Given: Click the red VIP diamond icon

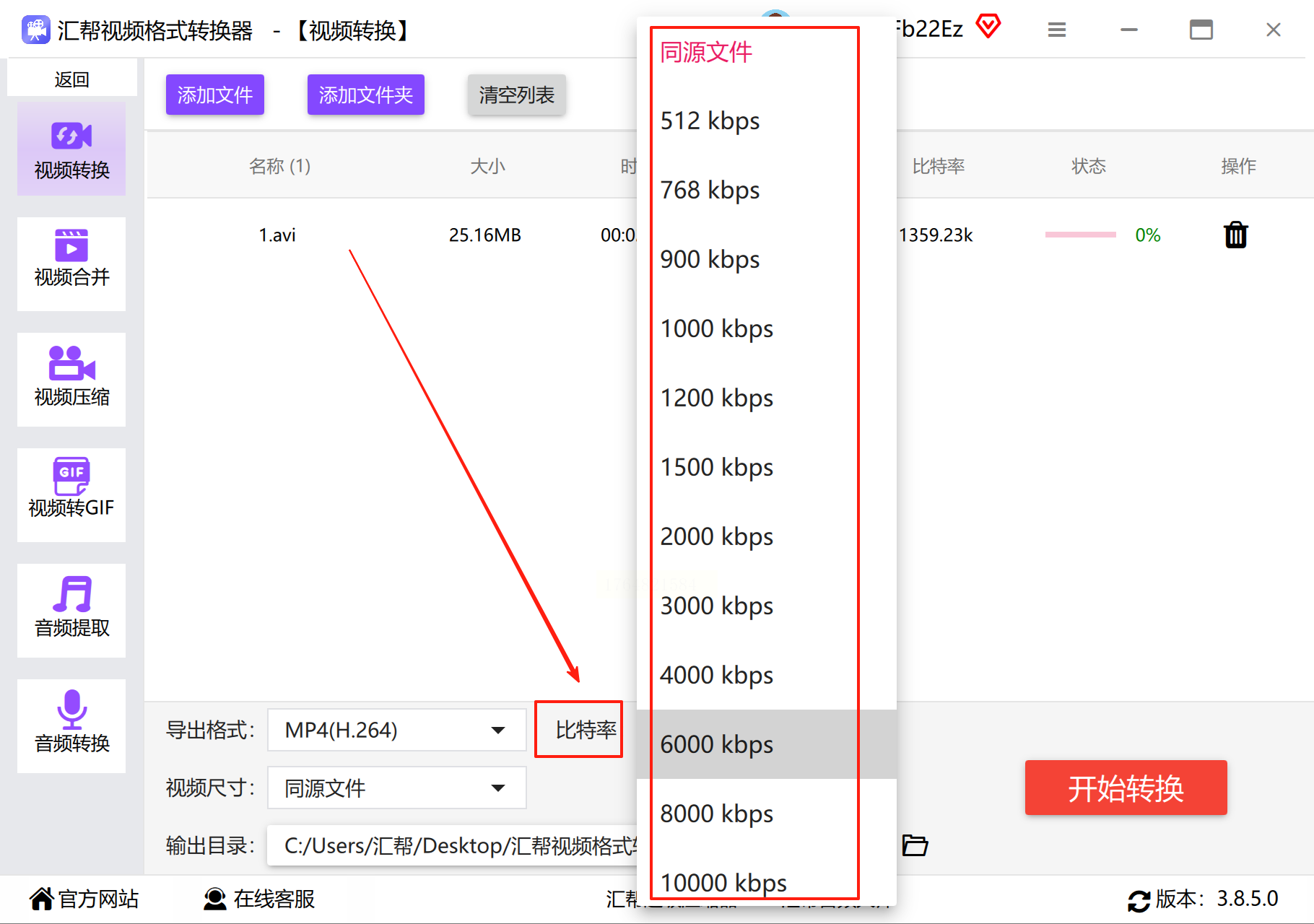Looking at the screenshot, I should tap(988, 27).
